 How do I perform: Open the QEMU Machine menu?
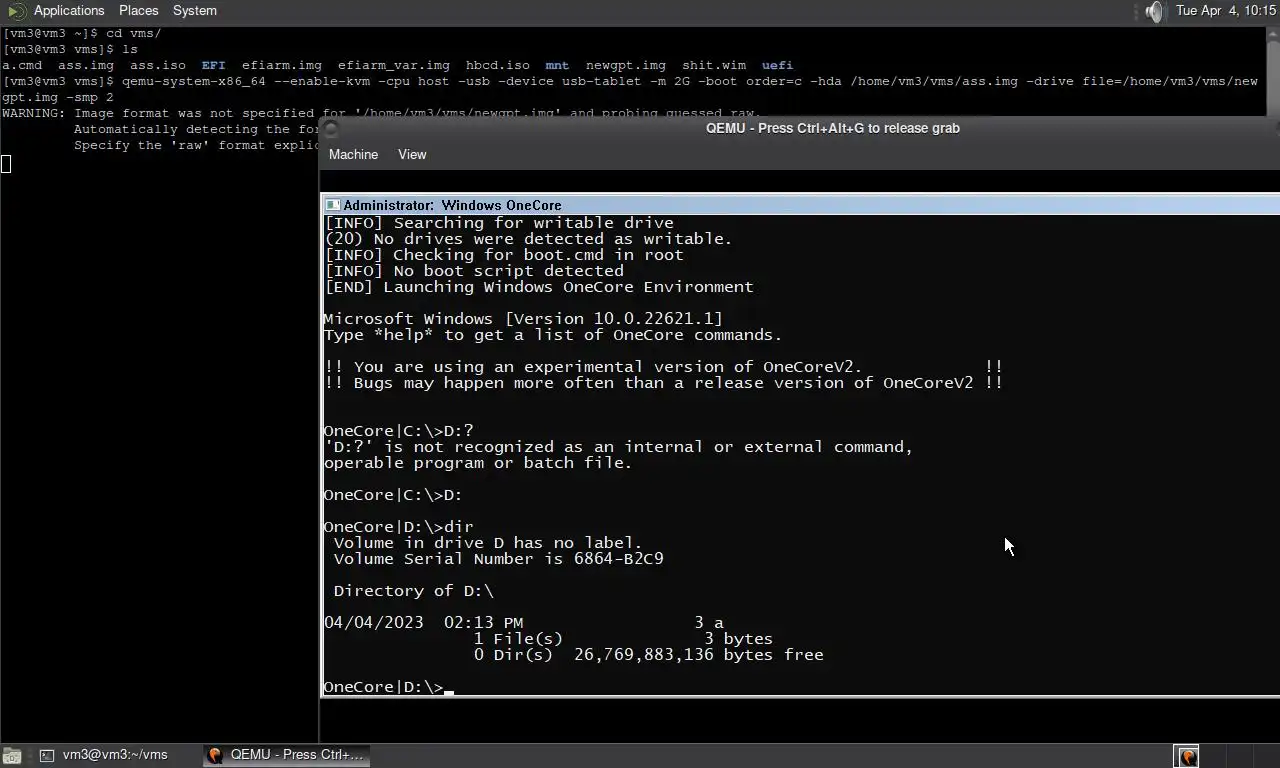[x=353, y=154]
